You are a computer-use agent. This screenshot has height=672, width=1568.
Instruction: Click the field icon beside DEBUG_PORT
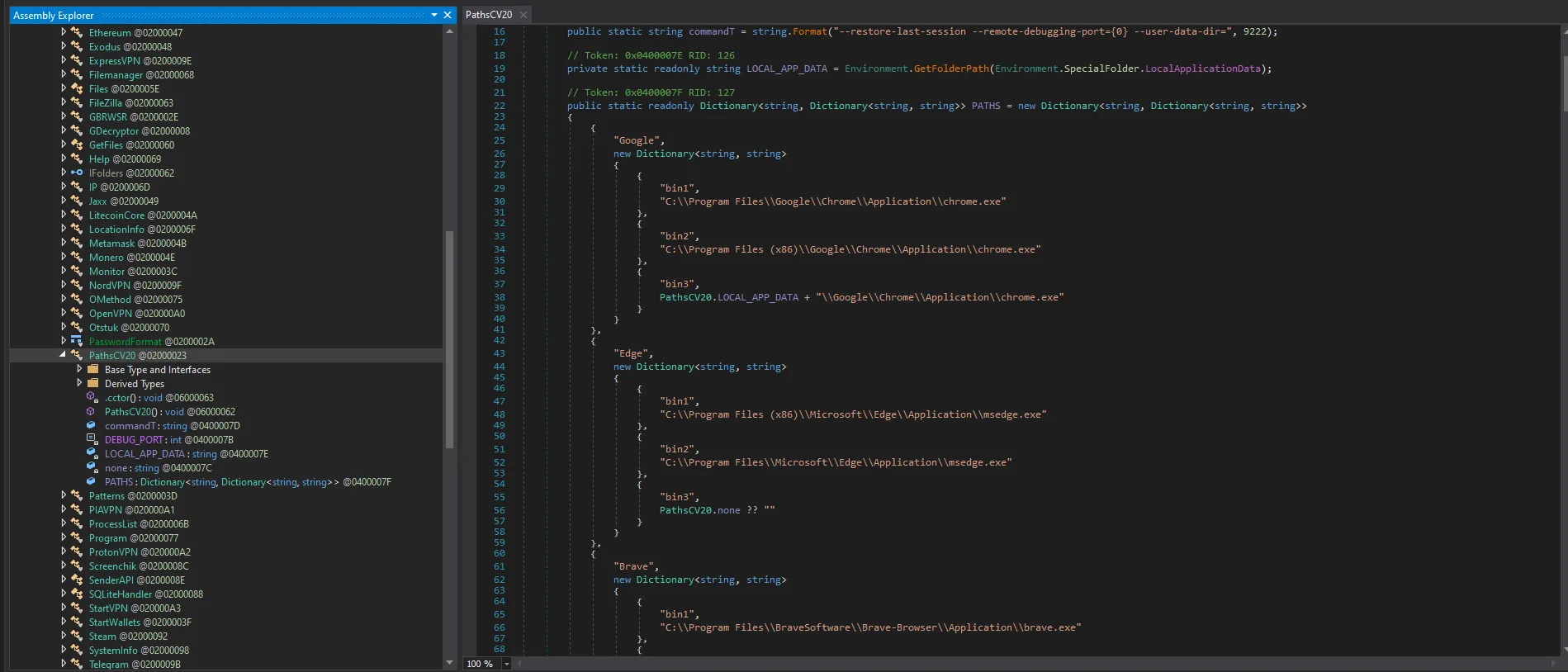[x=92, y=439]
